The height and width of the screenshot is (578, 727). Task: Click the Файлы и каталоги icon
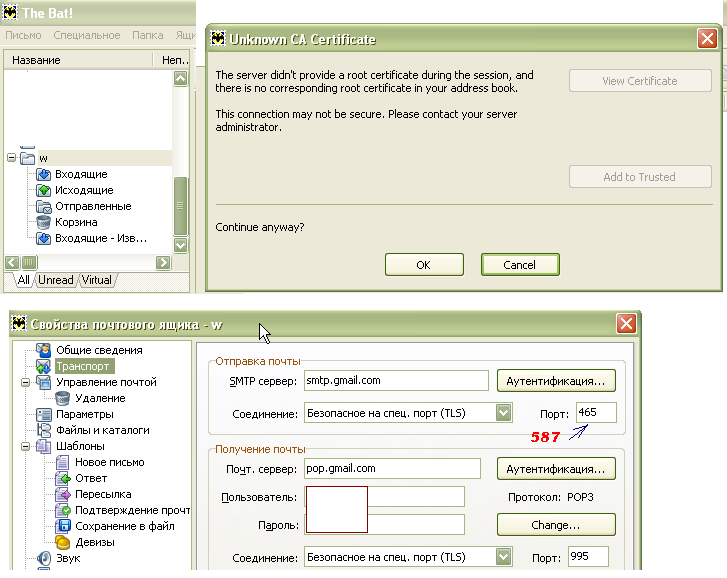tap(44, 430)
